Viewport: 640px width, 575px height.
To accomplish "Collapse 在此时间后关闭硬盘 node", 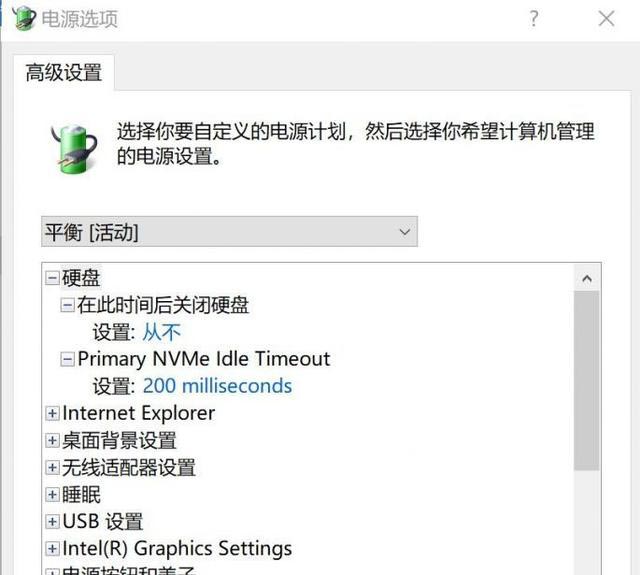I will (x=67, y=305).
